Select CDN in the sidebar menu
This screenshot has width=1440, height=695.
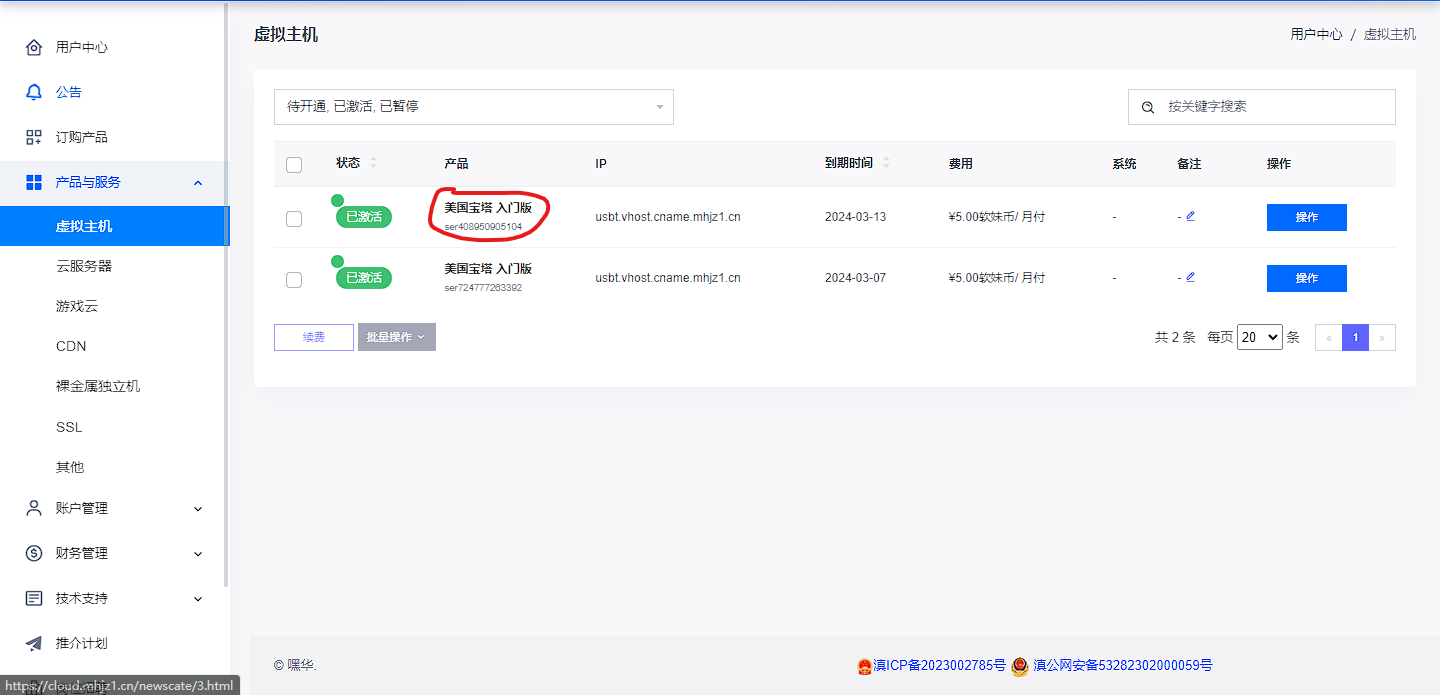coord(71,346)
